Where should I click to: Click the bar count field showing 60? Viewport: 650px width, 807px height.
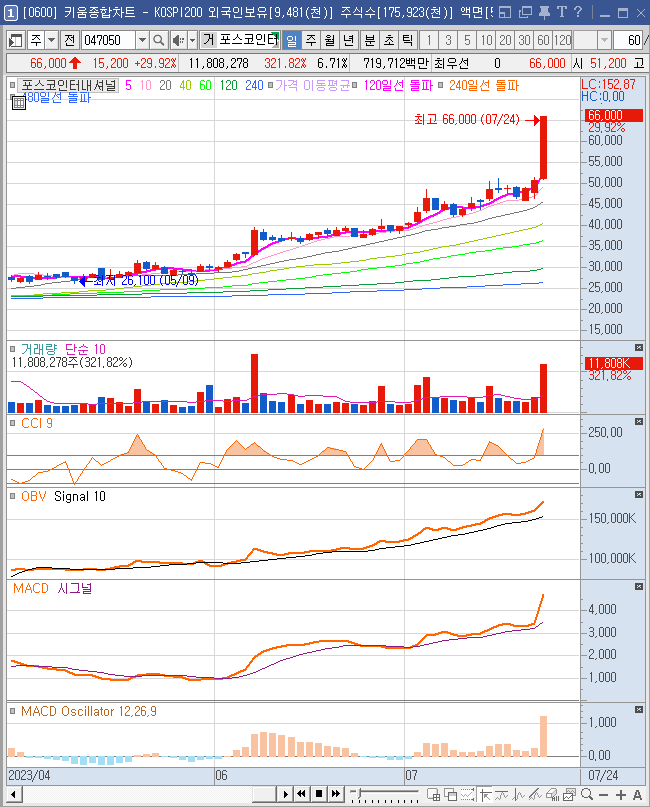[628, 40]
